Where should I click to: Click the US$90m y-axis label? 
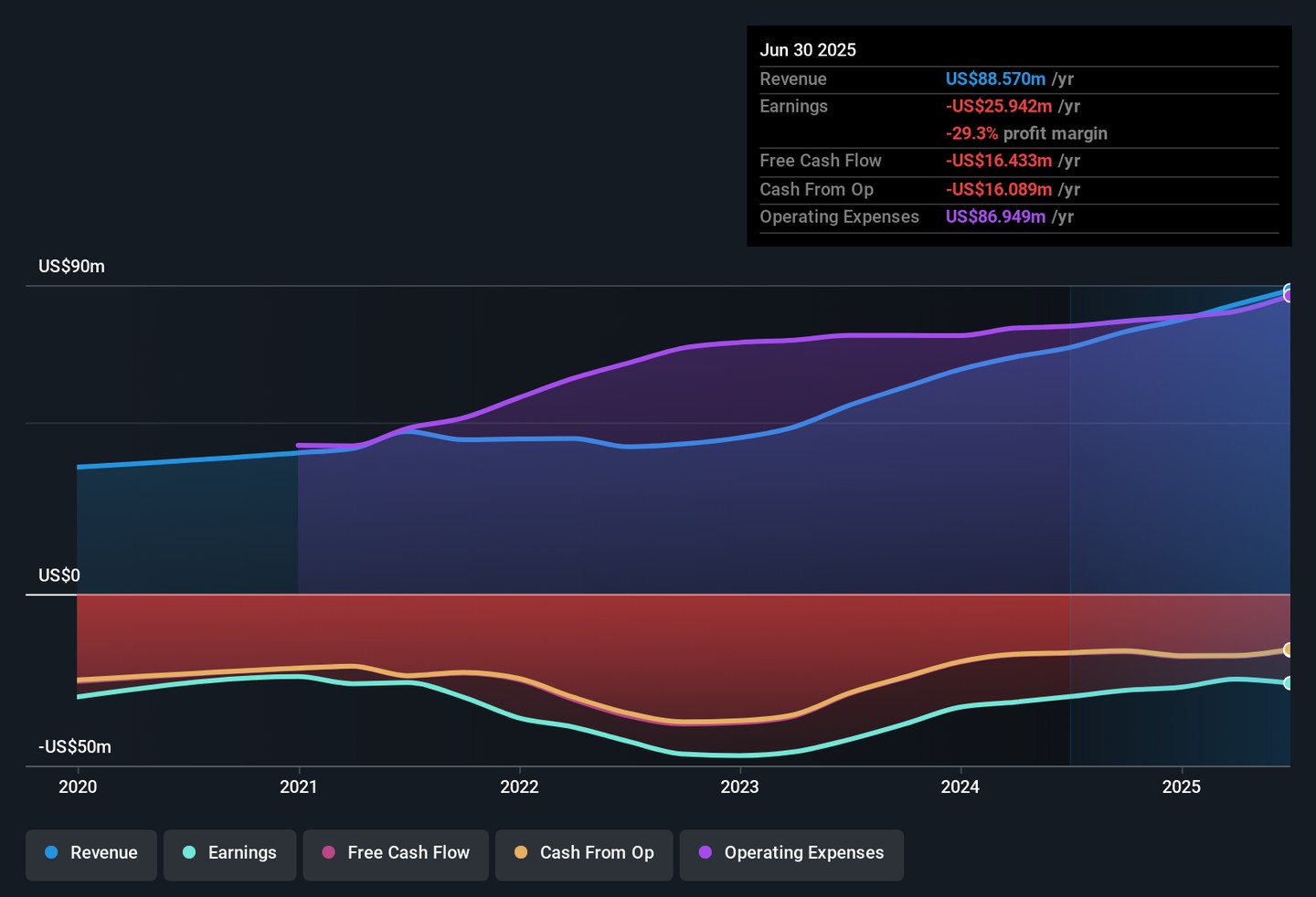[x=71, y=267]
